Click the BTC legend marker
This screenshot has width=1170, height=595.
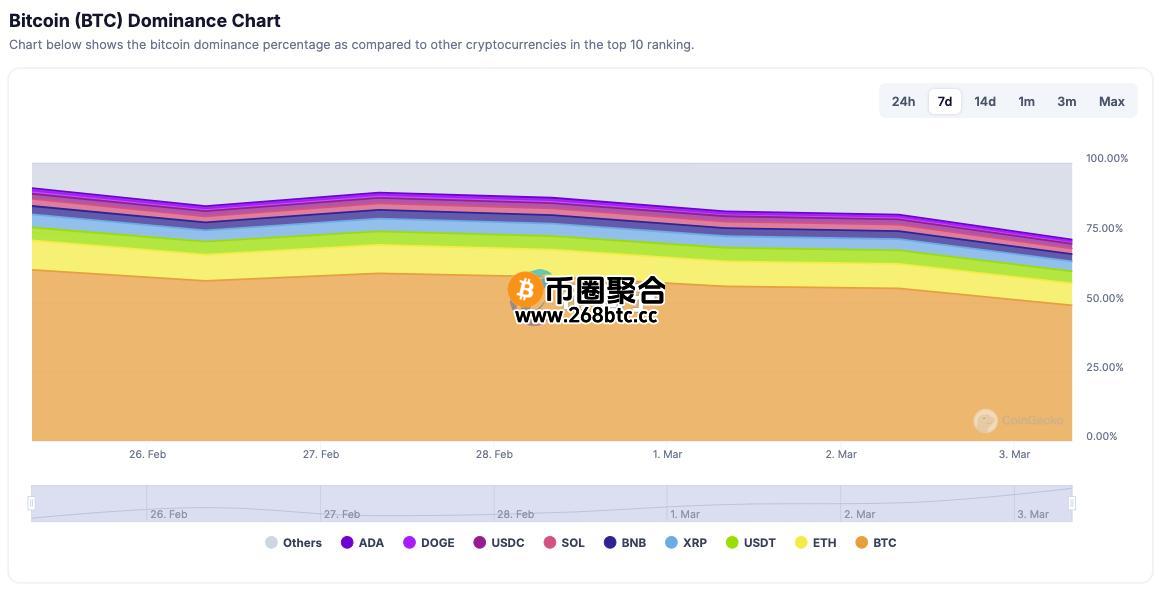click(x=862, y=543)
